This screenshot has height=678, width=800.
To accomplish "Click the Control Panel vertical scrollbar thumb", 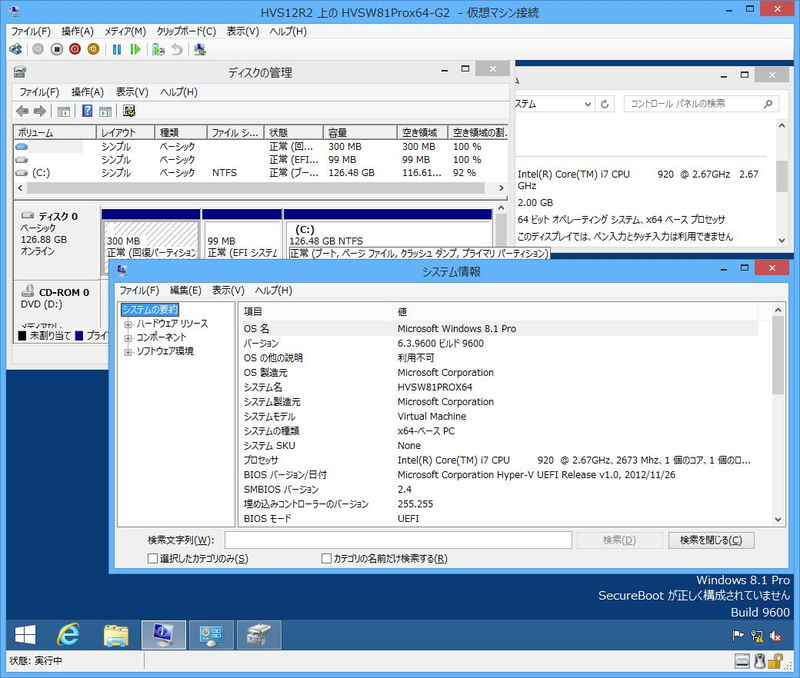I will pos(782,177).
